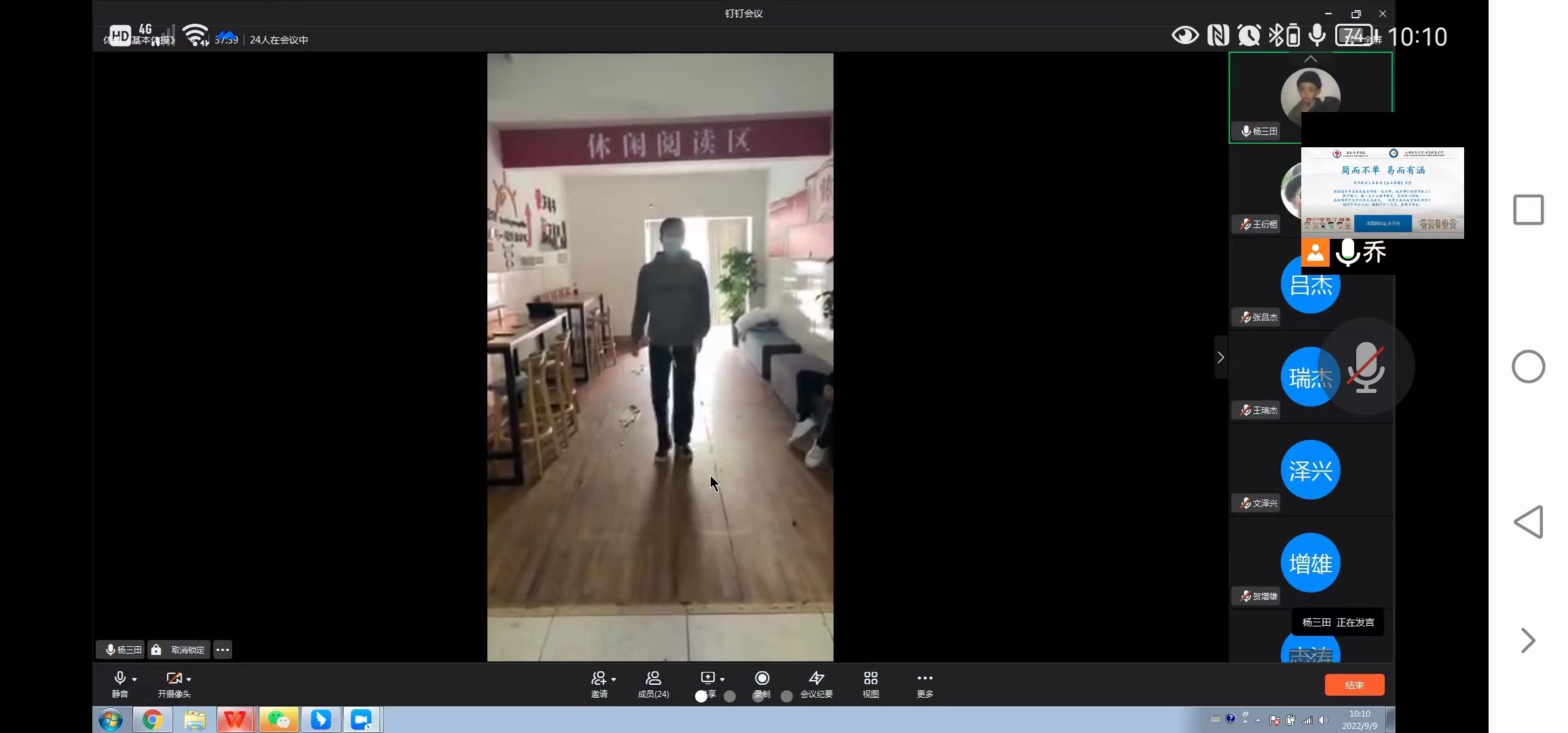Open 会议纪要 meeting minutes
The image size is (1568, 733).
point(817,684)
